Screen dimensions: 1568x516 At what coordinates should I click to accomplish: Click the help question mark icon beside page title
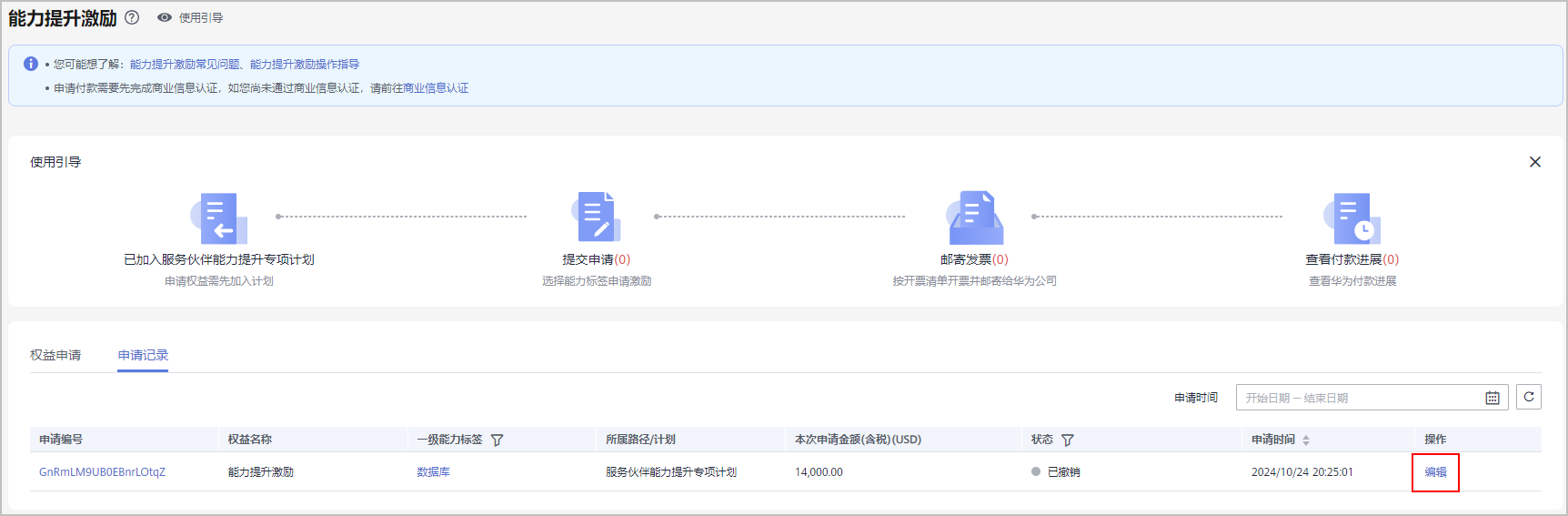pos(132,17)
